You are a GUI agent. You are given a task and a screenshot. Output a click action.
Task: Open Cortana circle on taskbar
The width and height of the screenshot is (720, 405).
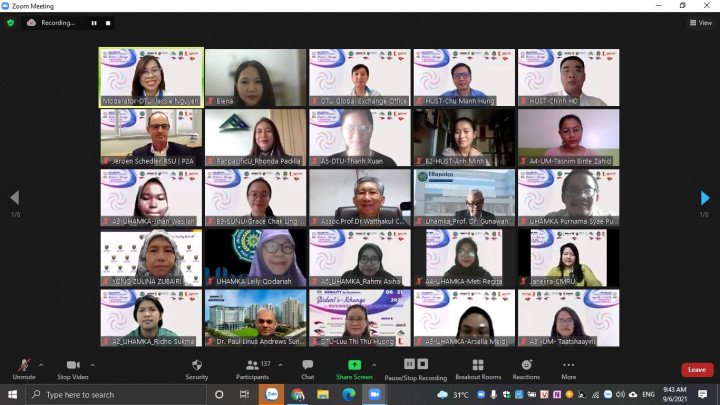219,394
